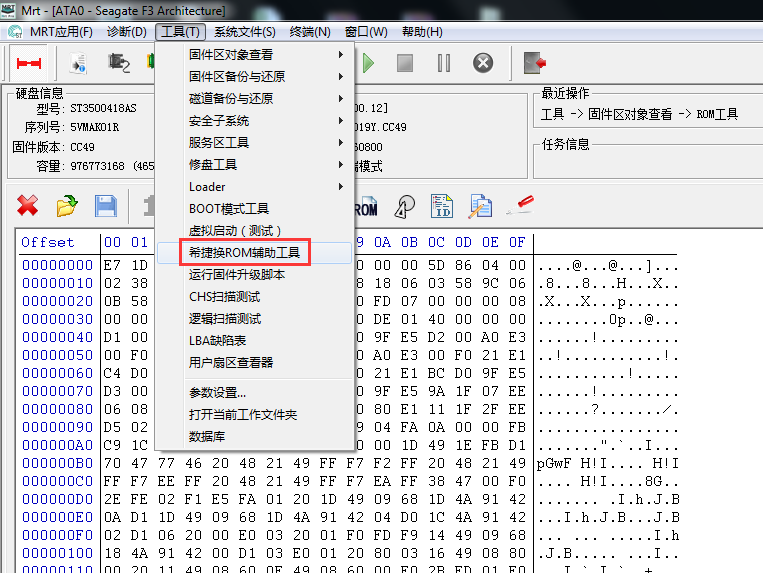Select 希捷换ROM辅助工具 menu item
The width and height of the screenshot is (763, 573).
click(244, 253)
